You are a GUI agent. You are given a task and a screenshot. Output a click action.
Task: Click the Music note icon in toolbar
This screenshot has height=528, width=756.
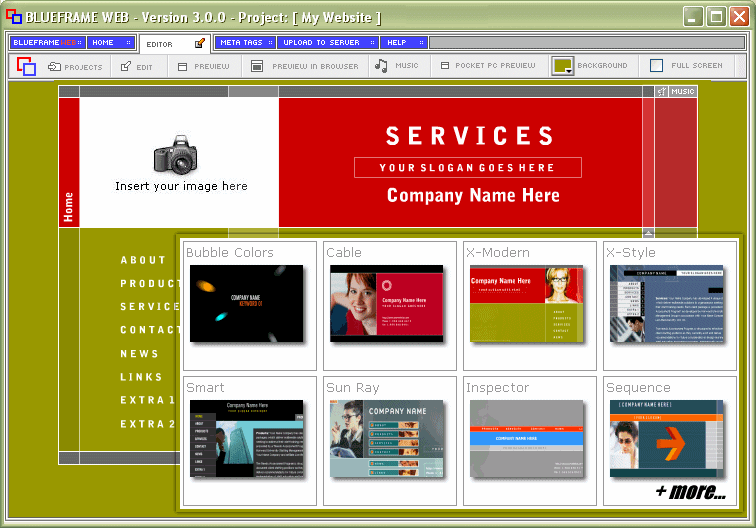(x=381, y=66)
